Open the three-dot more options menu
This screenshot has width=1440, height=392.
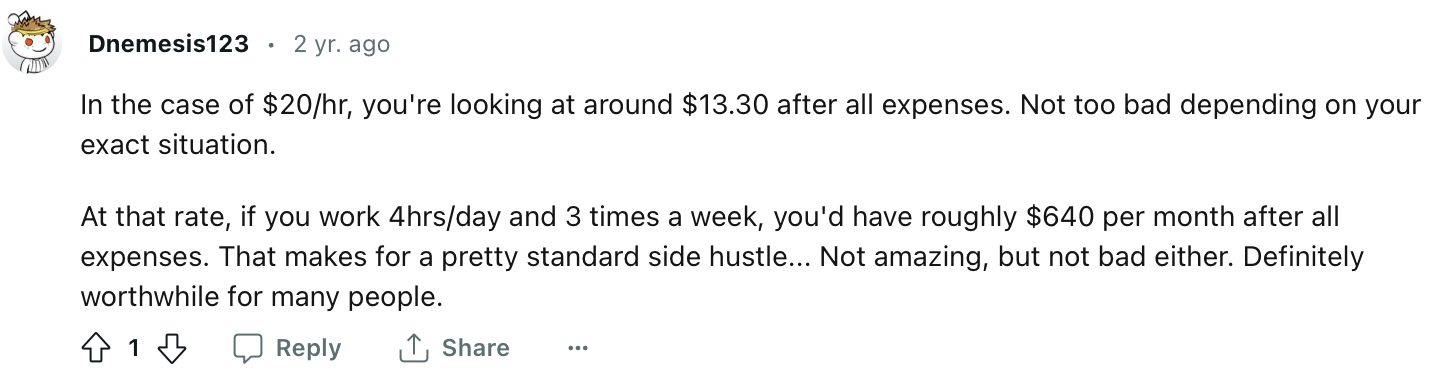pyautogui.click(x=577, y=348)
